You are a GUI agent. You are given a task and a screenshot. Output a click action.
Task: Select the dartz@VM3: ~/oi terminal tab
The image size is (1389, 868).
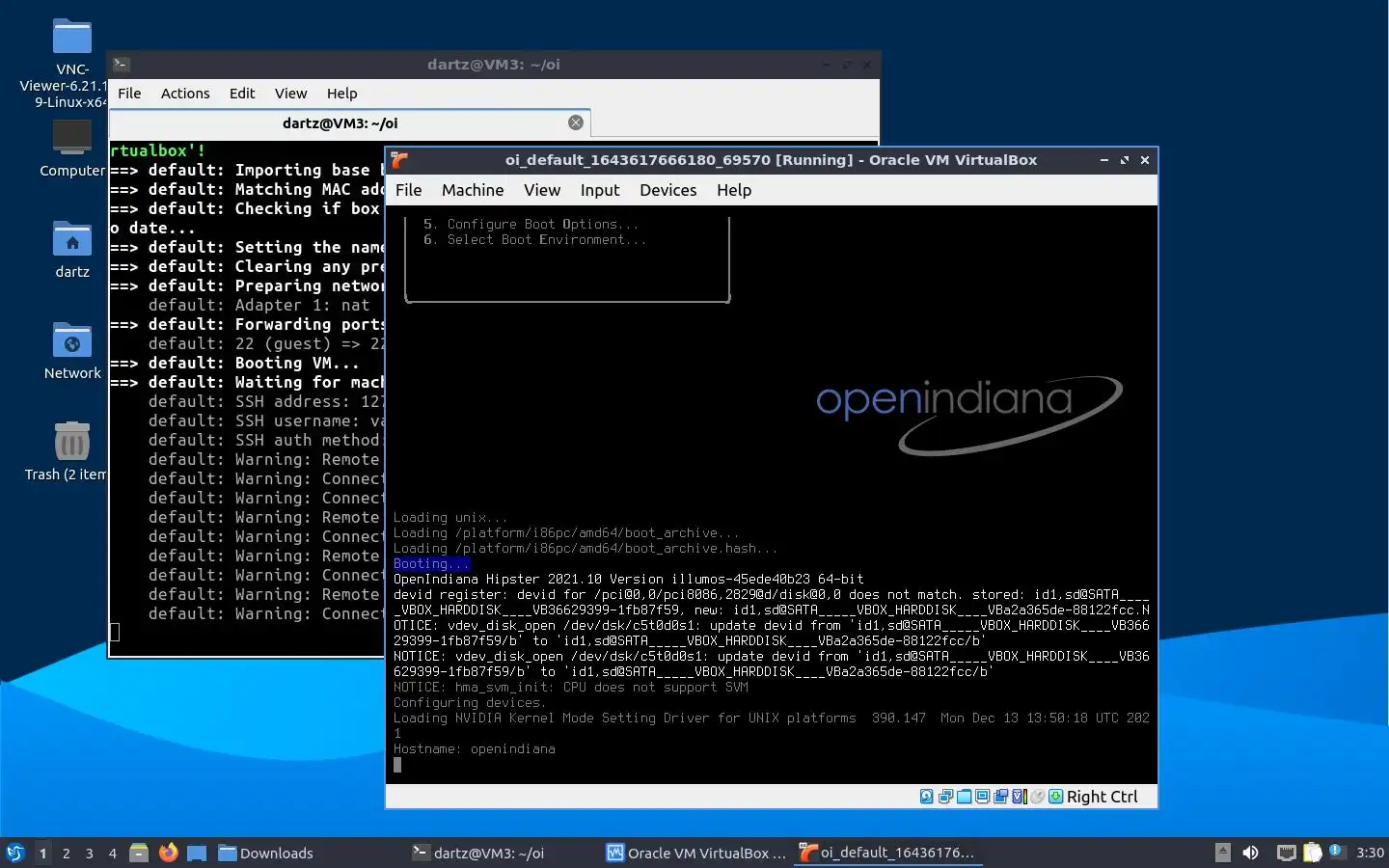[x=340, y=123]
